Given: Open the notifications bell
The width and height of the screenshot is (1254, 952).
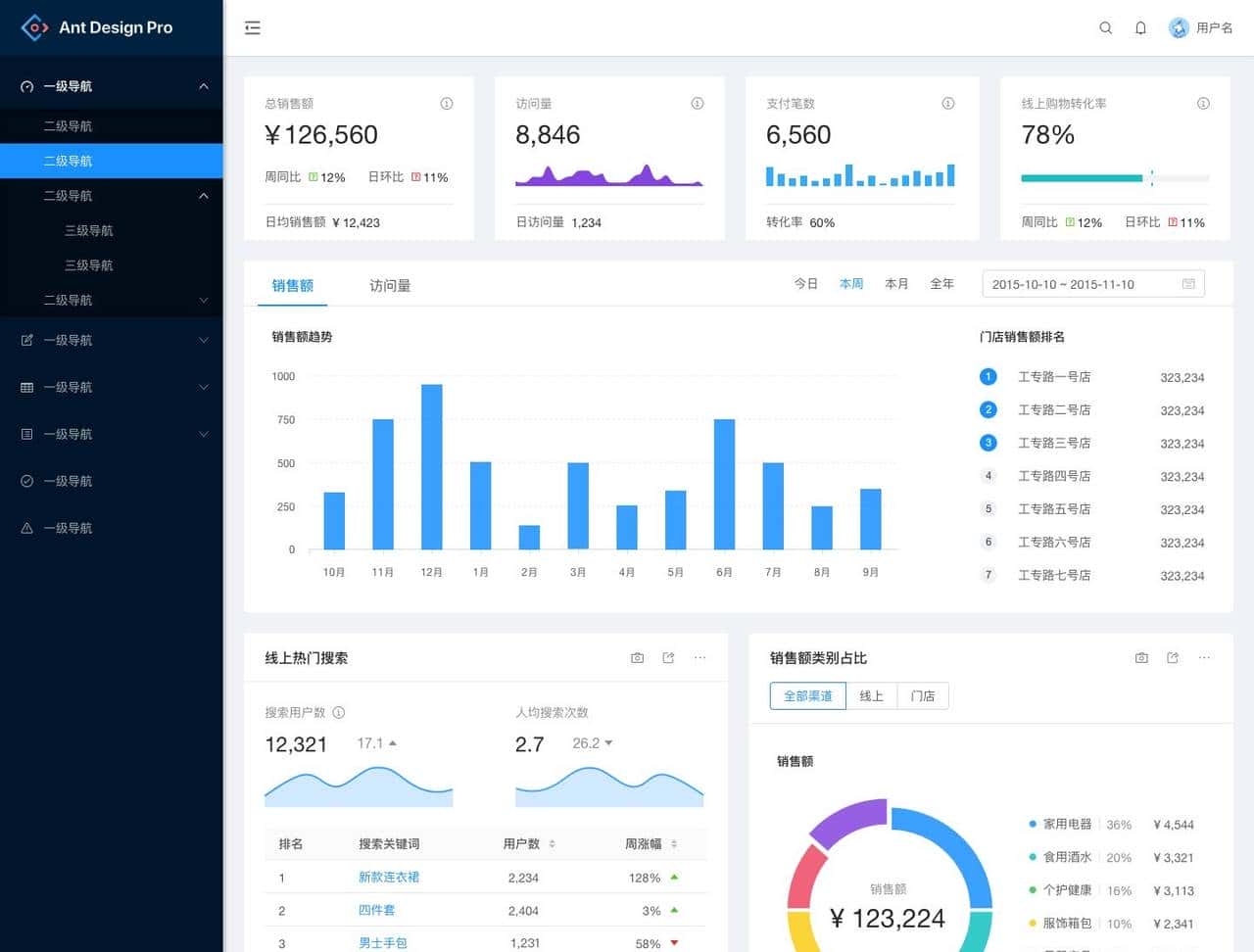Looking at the screenshot, I should pyautogui.click(x=1140, y=27).
